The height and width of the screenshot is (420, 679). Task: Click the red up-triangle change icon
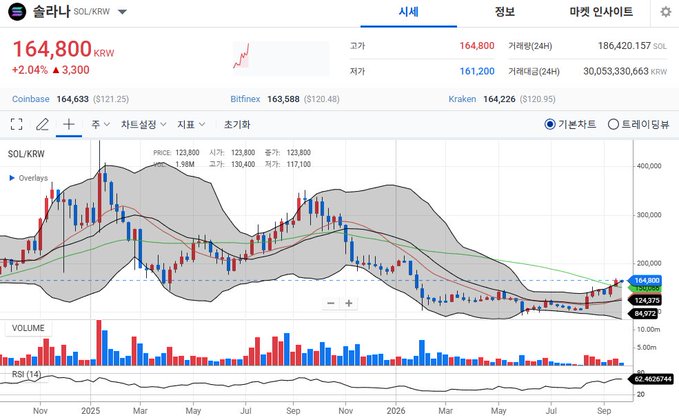point(55,70)
